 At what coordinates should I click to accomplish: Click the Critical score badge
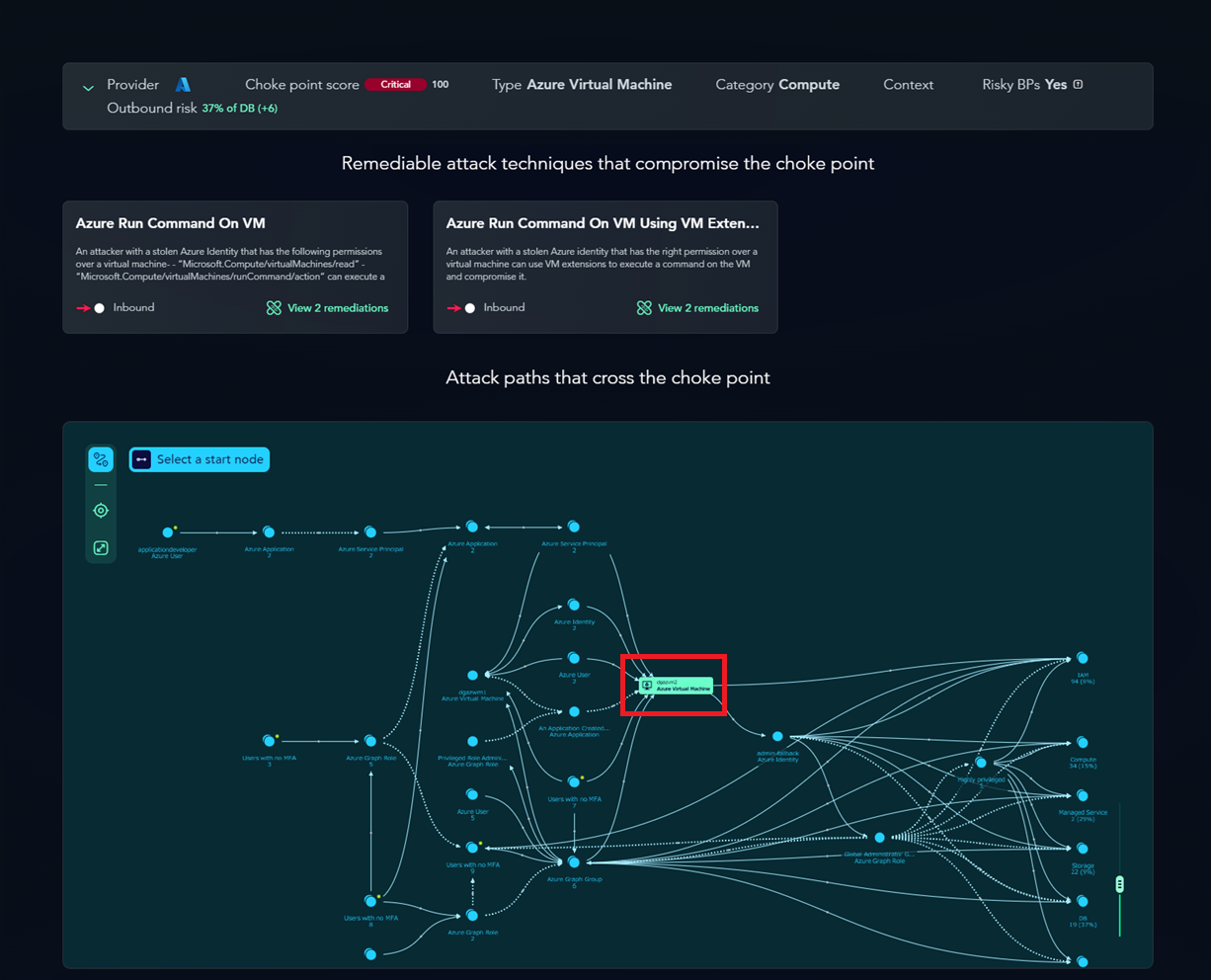tap(395, 85)
